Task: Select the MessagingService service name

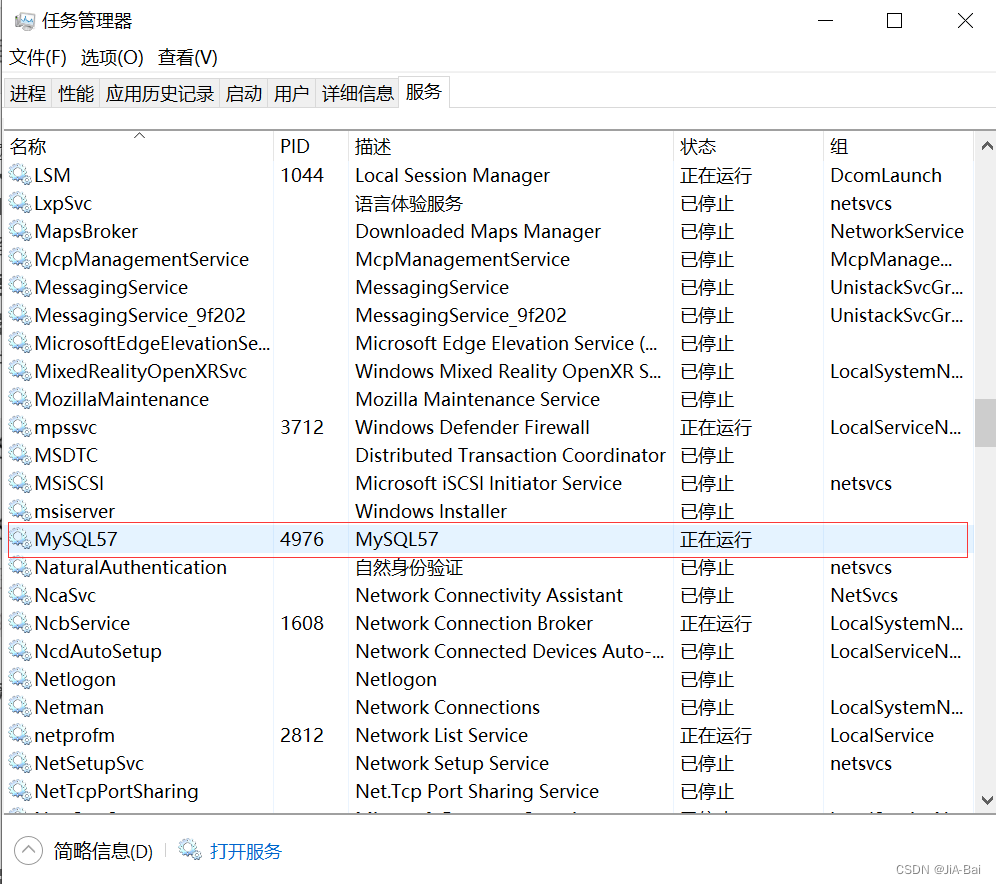Action: (111, 287)
